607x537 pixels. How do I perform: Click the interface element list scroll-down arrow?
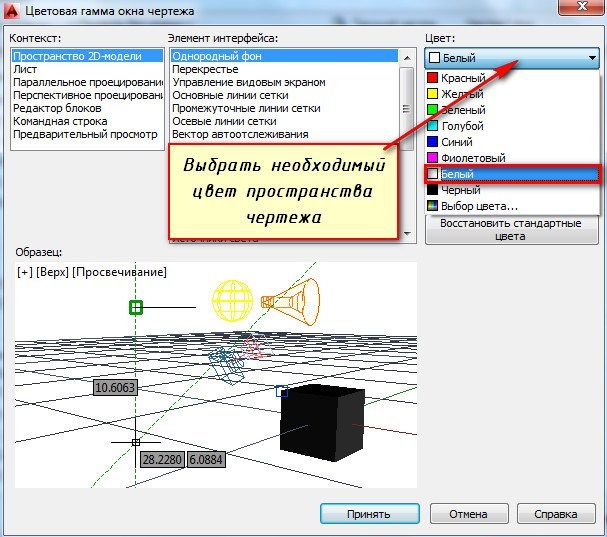pyautogui.click(x=407, y=233)
